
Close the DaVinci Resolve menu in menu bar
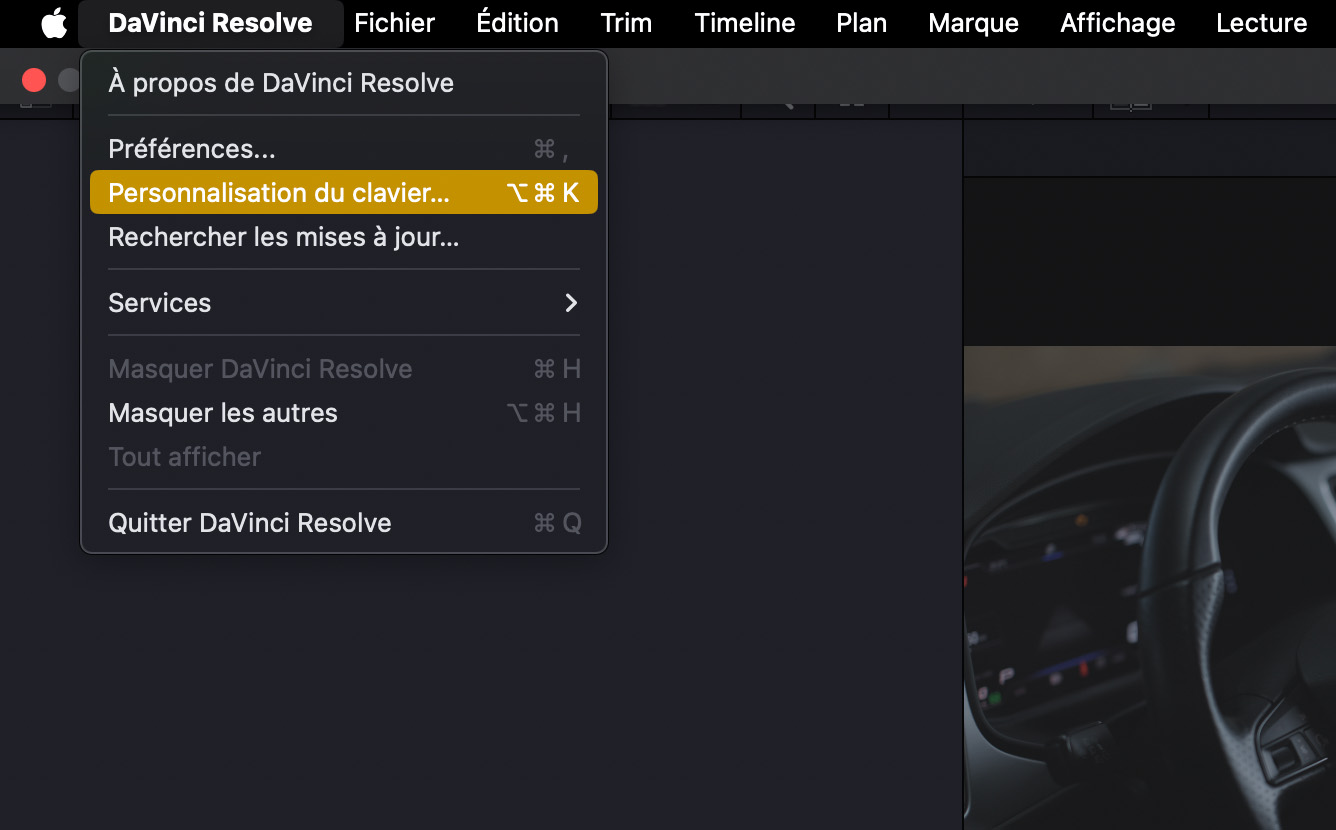coord(210,23)
